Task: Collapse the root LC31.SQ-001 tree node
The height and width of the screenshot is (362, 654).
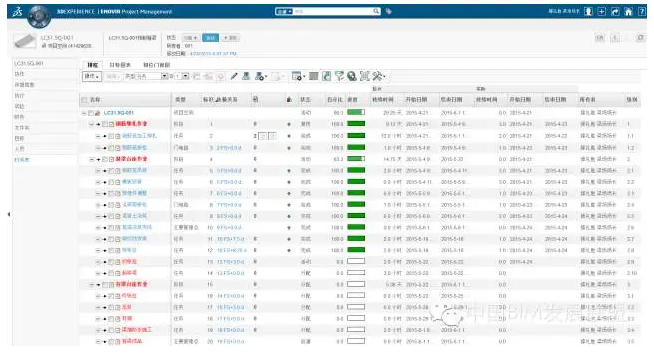Action: point(84,113)
